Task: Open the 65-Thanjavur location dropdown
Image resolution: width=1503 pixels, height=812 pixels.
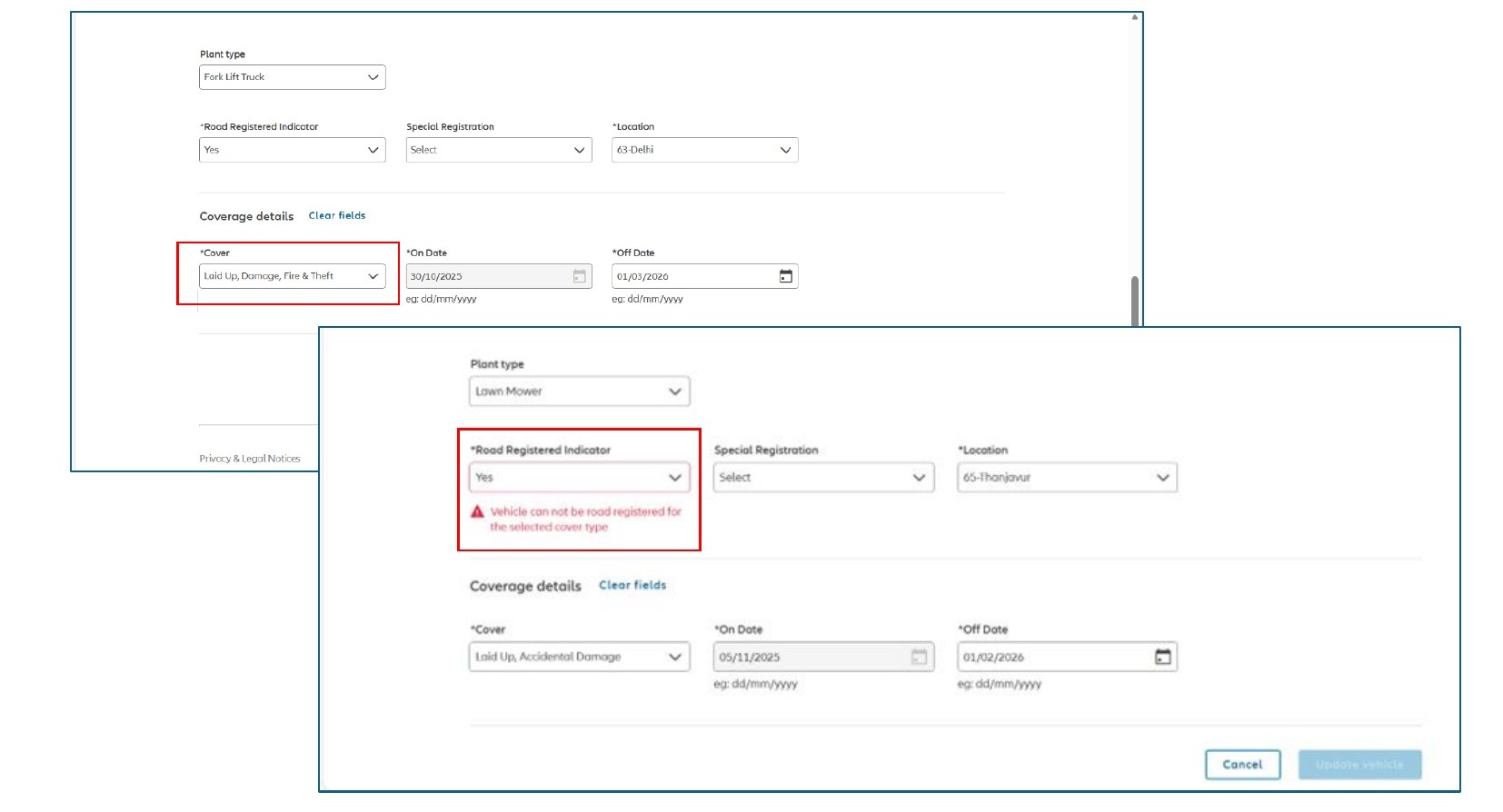Action: (x=1067, y=478)
